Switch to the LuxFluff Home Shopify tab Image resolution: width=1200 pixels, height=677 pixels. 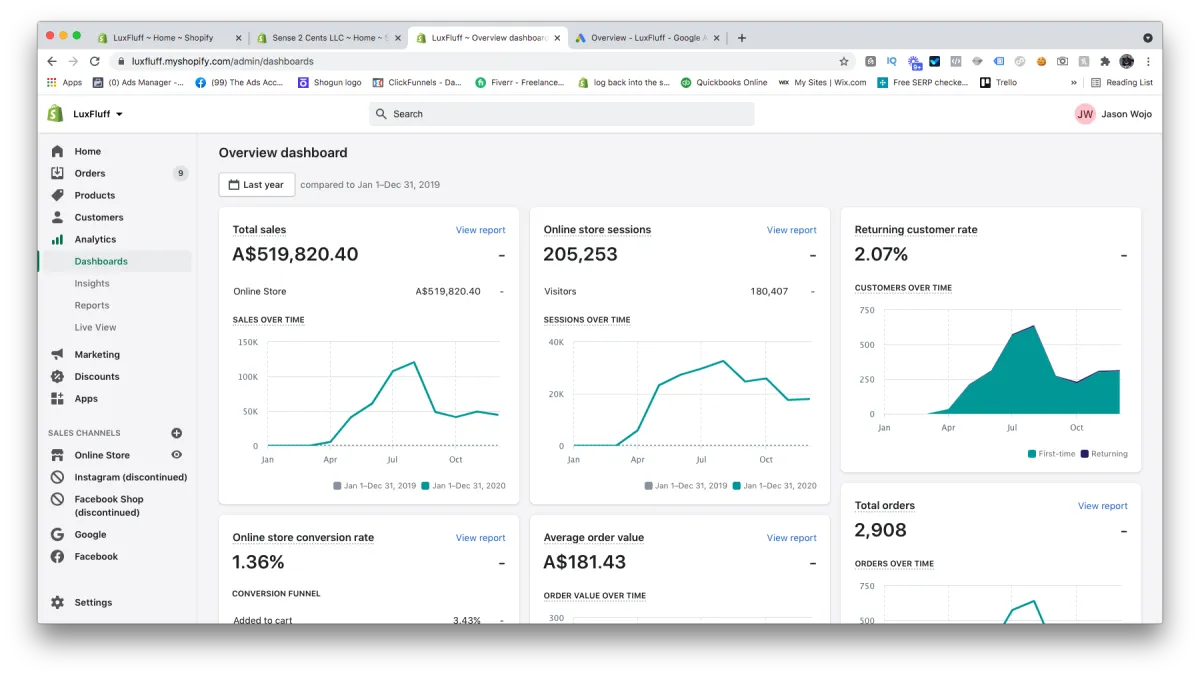coord(163,38)
